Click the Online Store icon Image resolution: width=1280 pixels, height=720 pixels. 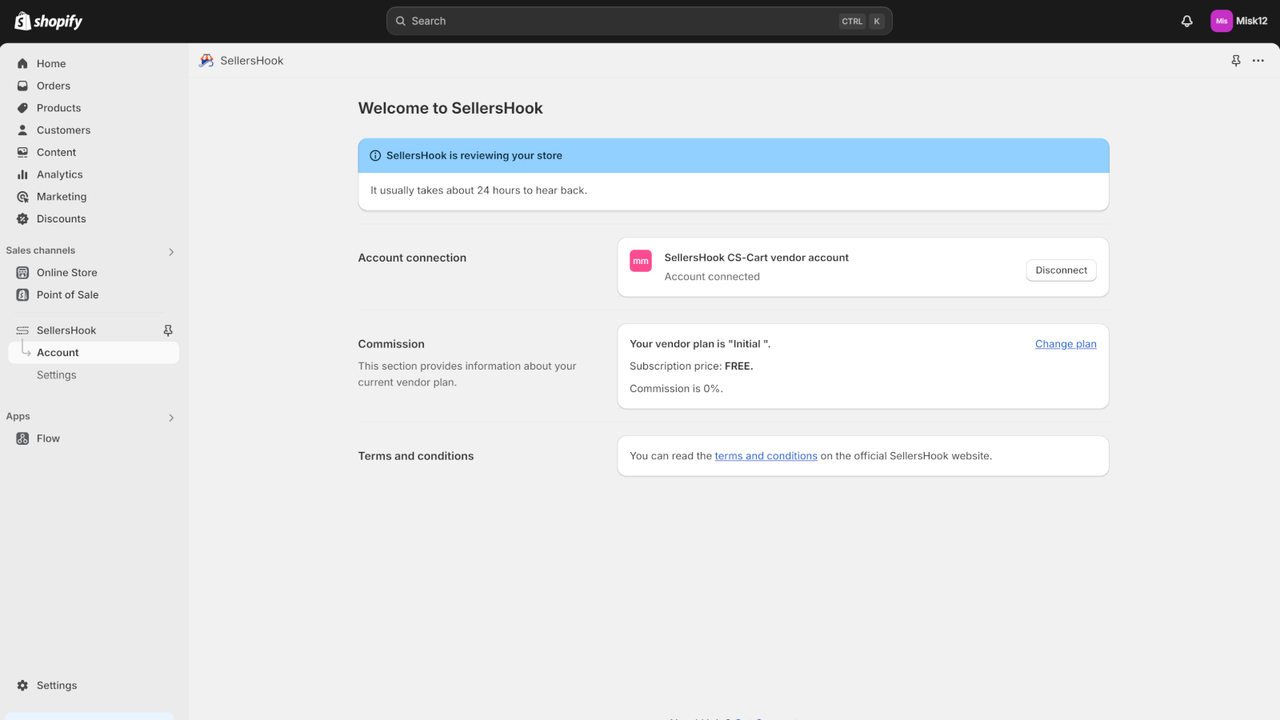tap(23, 273)
